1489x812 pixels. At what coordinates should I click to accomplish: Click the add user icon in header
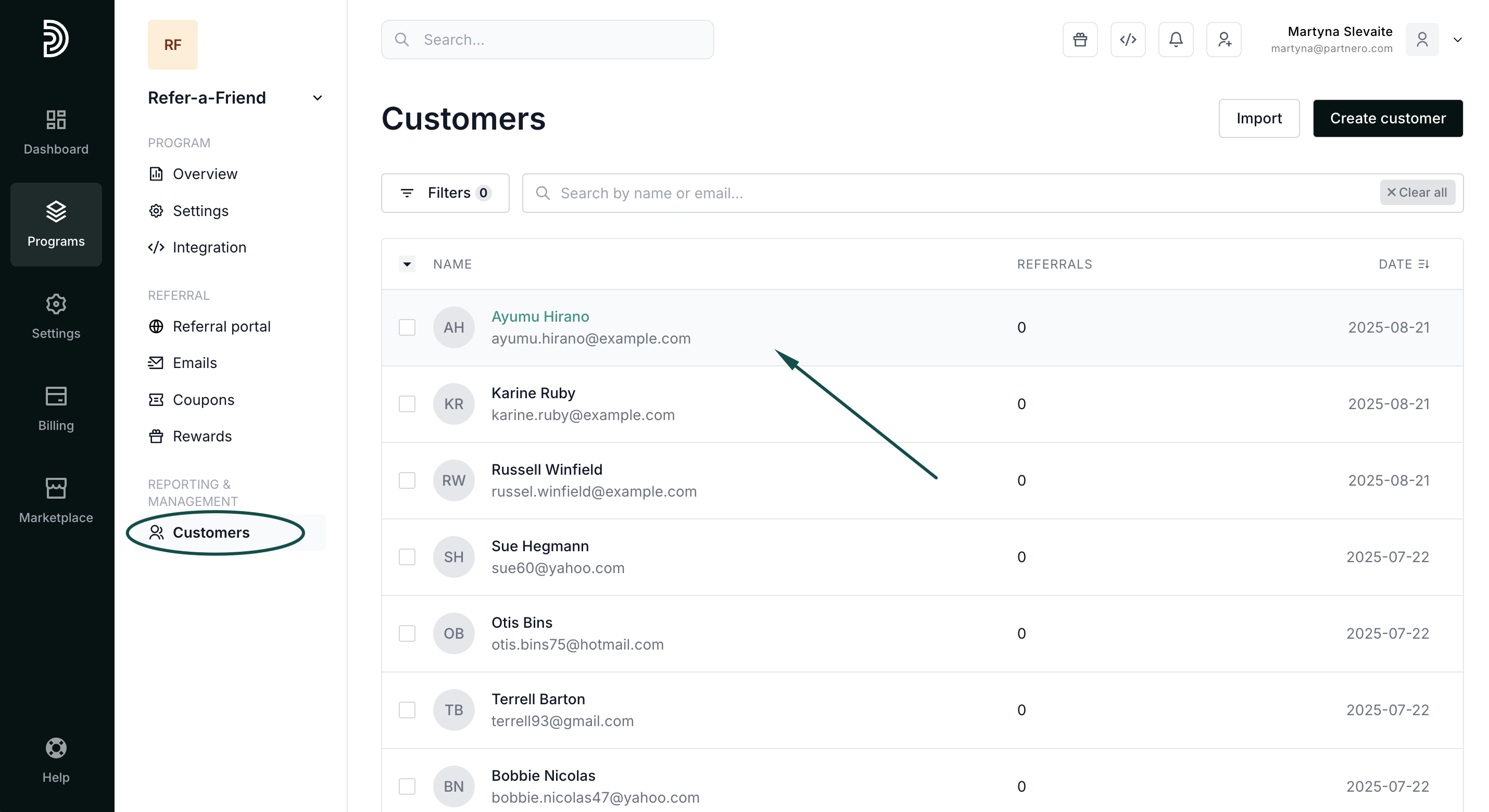pyautogui.click(x=1223, y=40)
